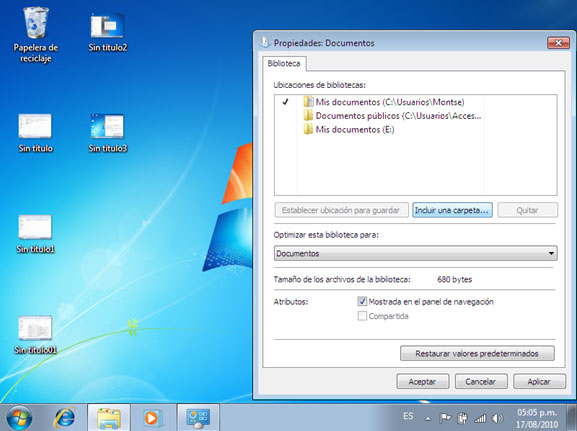Show hidden tray icons arrow
This screenshot has width=577, height=431.
(x=428, y=418)
